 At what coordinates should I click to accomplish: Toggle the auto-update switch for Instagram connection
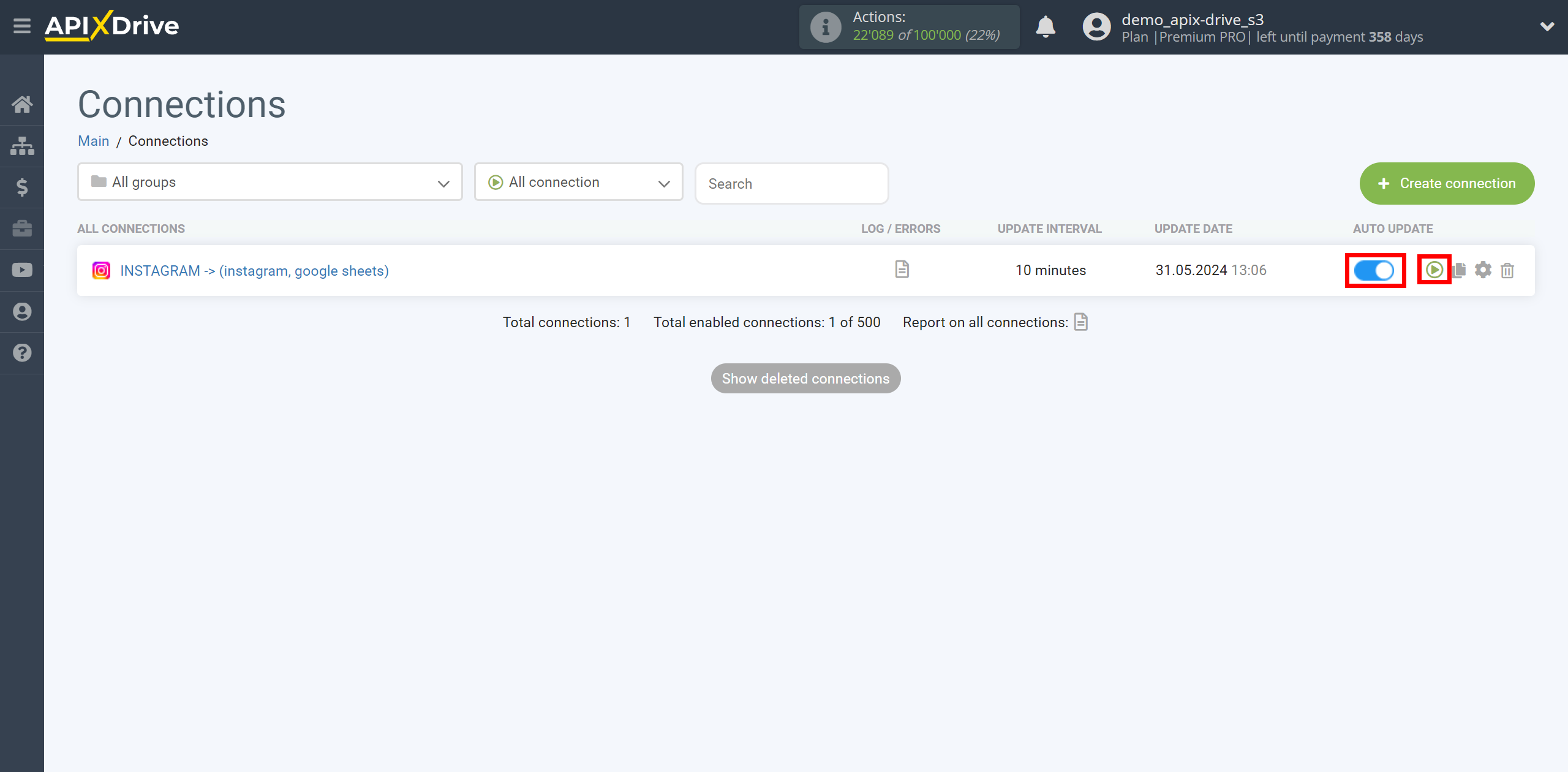pyautogui.click(x=1375, y=270)
